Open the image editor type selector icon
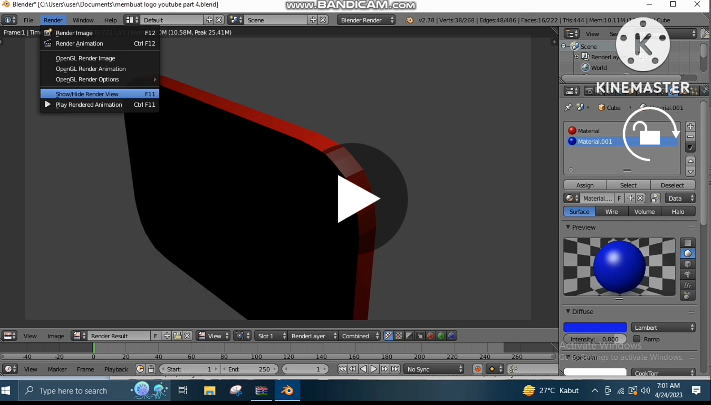 [x=9, y=336]
